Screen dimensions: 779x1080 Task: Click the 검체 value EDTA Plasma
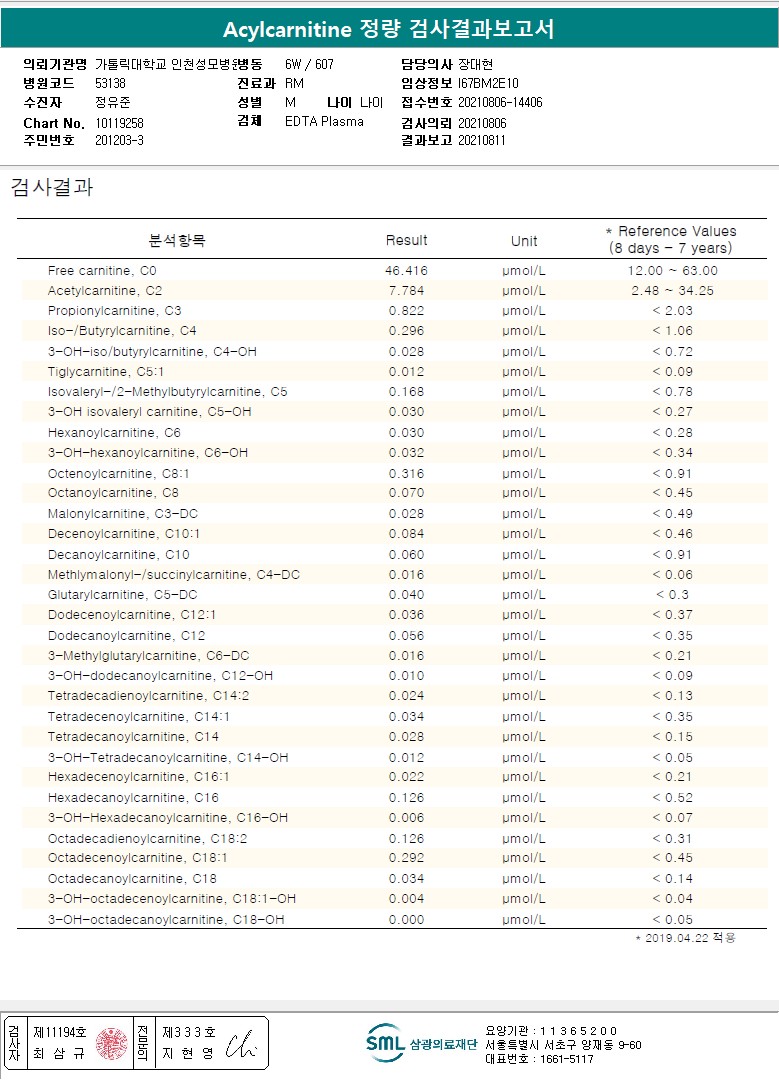click(x=324, y=122)
